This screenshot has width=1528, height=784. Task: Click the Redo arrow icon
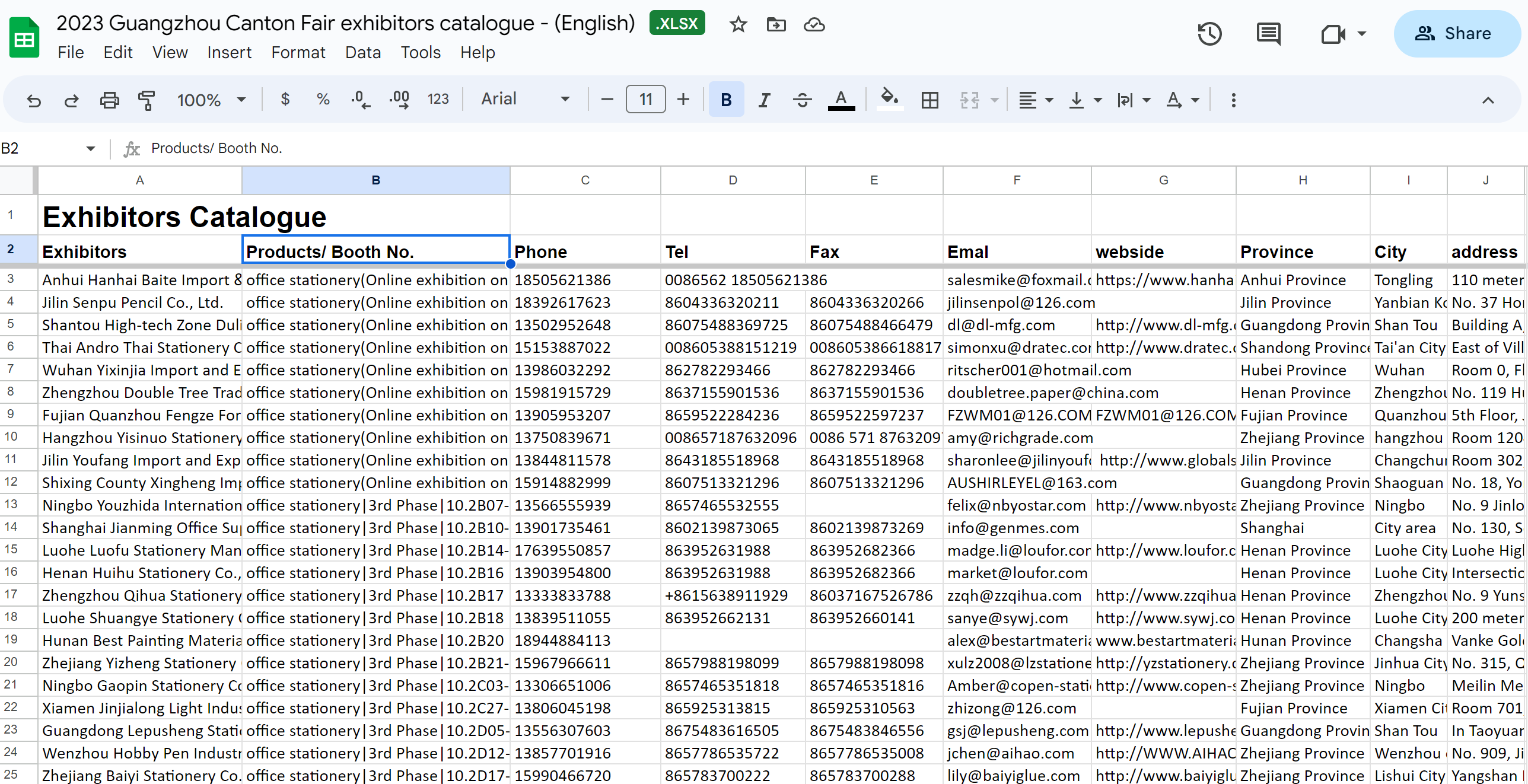tap(71, 100)
